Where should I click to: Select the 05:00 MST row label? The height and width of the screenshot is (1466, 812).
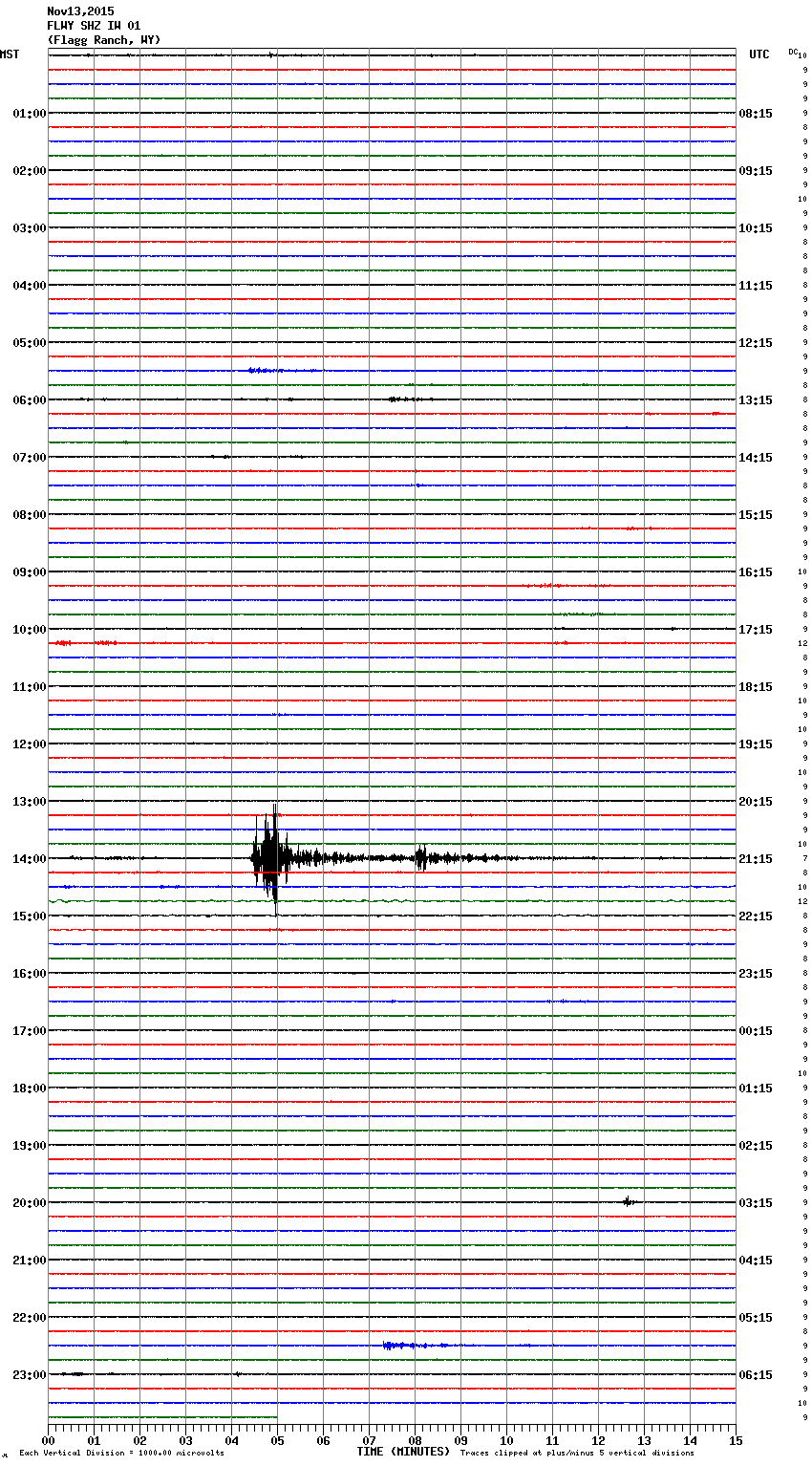tap(30, 343)
